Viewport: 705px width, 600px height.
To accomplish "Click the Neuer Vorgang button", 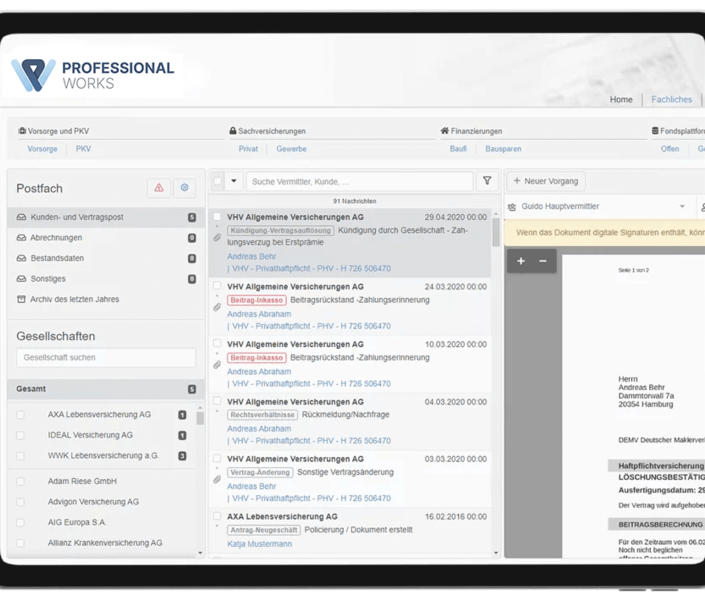I will (x=546, y=181).
